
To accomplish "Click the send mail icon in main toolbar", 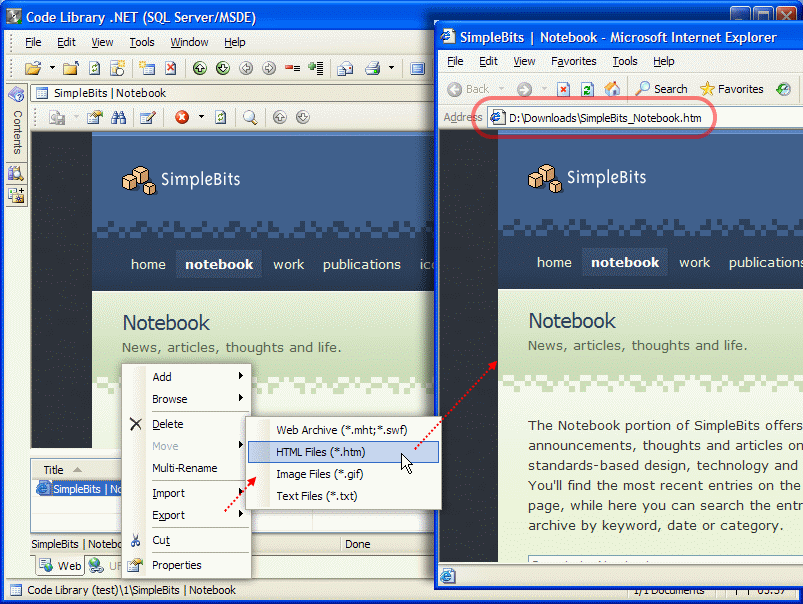I will pos(345,68).
